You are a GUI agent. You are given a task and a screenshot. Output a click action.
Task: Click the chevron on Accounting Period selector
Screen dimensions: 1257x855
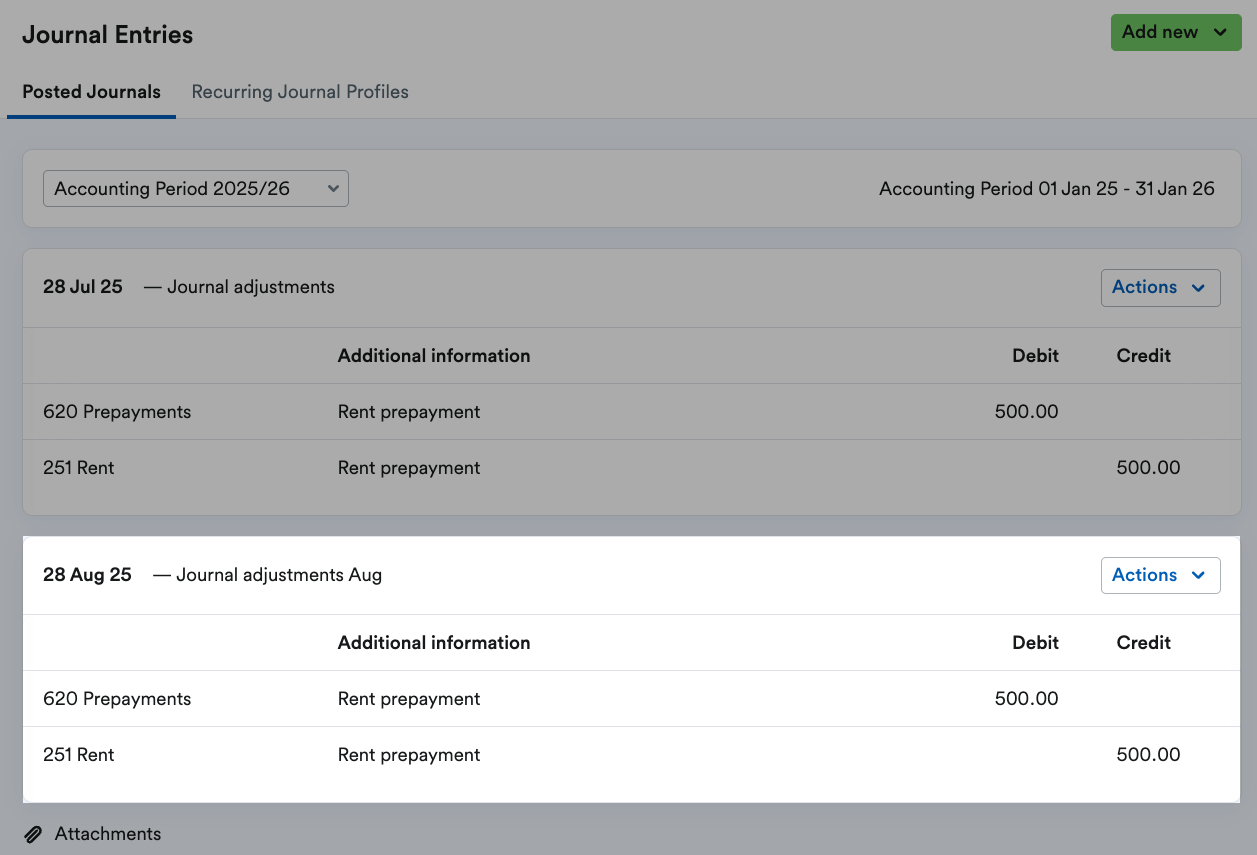[333, 188]
